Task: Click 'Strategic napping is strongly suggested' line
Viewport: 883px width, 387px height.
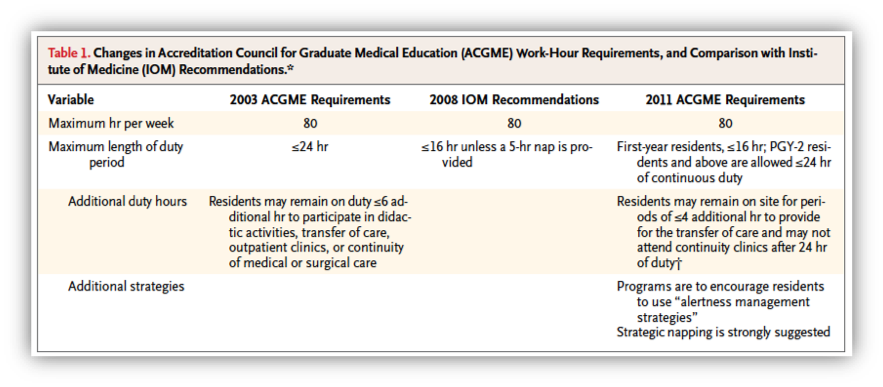Action: click(x=724, y=332)
